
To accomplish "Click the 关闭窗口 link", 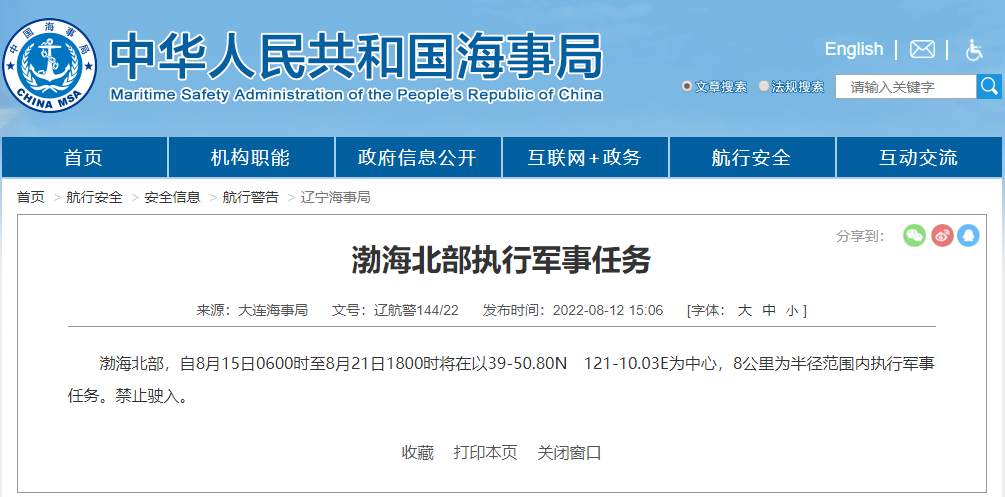I will click(569, 453).
